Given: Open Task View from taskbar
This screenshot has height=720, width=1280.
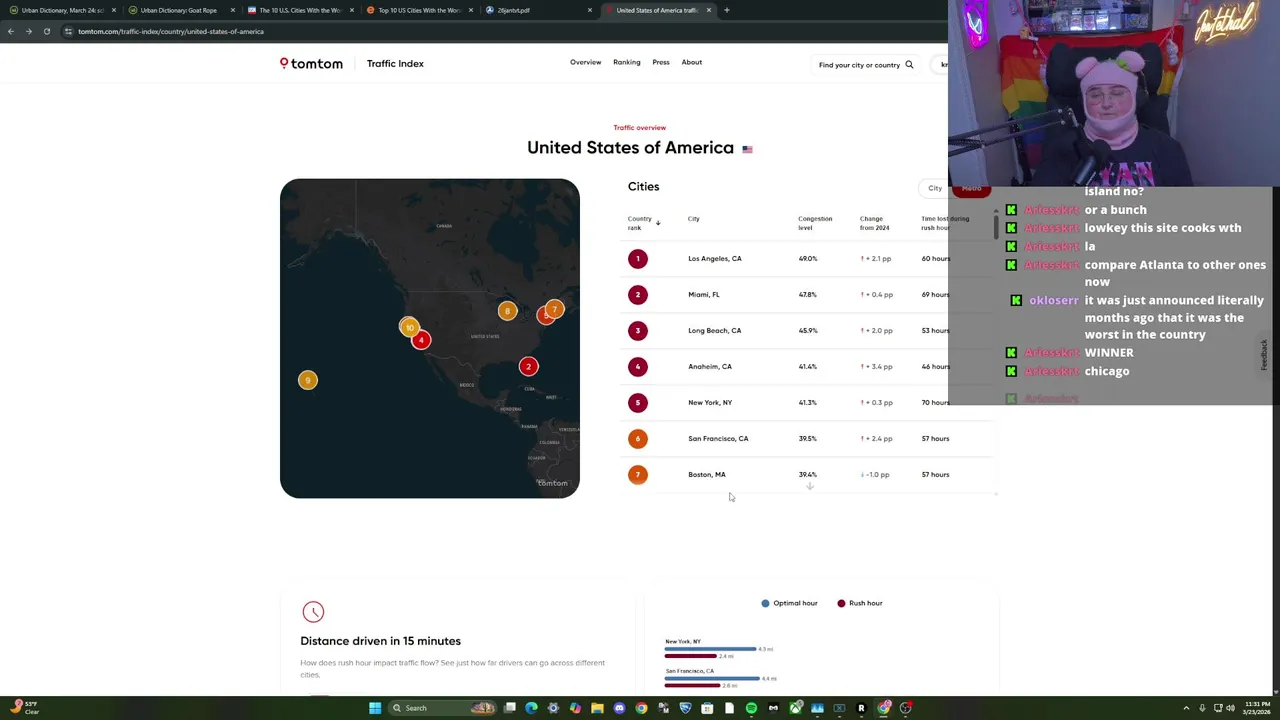Looking at the screenshot, I should 510,708.
